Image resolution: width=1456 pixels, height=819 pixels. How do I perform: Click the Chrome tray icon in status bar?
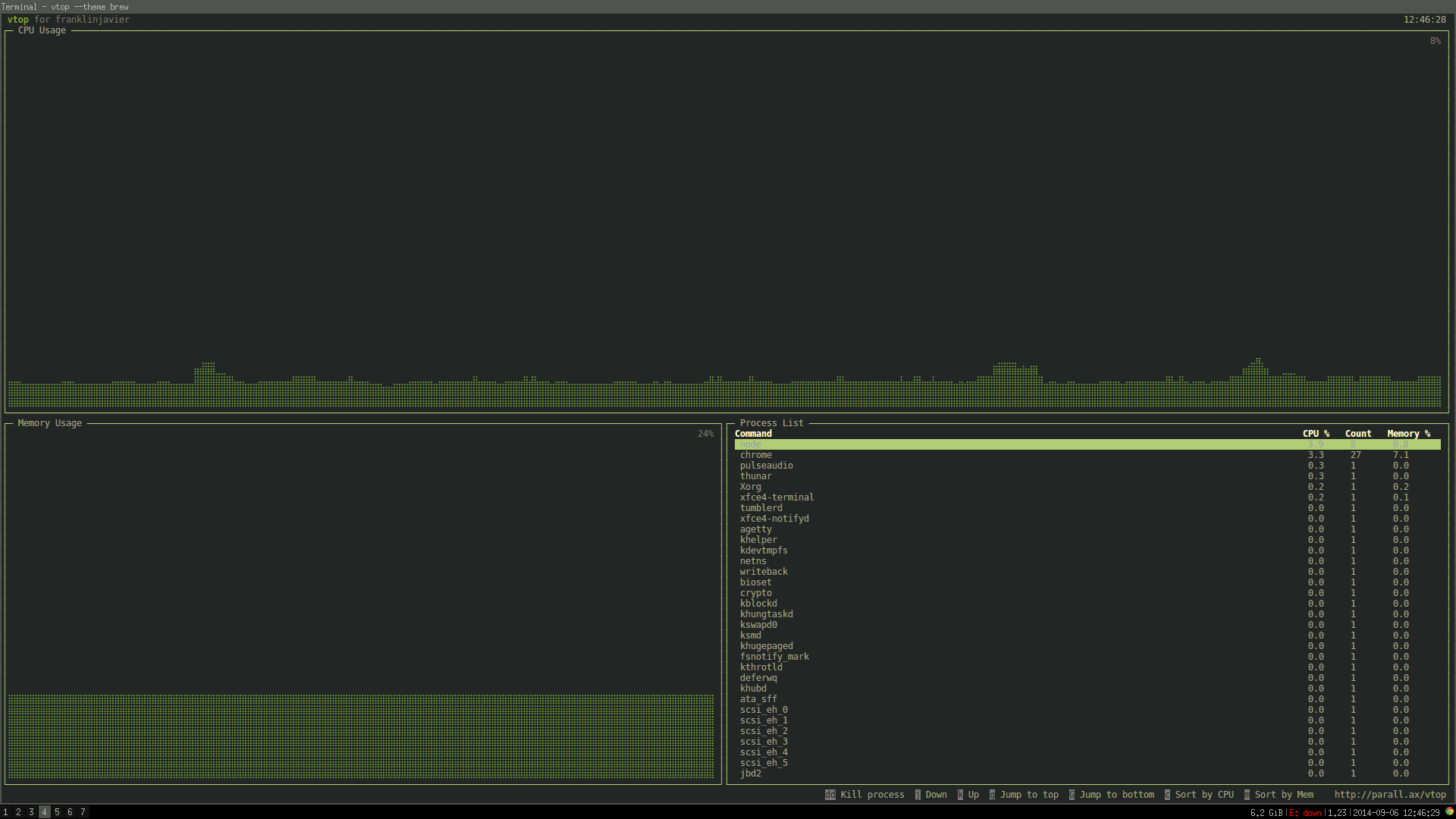[x=1449, y=811]
